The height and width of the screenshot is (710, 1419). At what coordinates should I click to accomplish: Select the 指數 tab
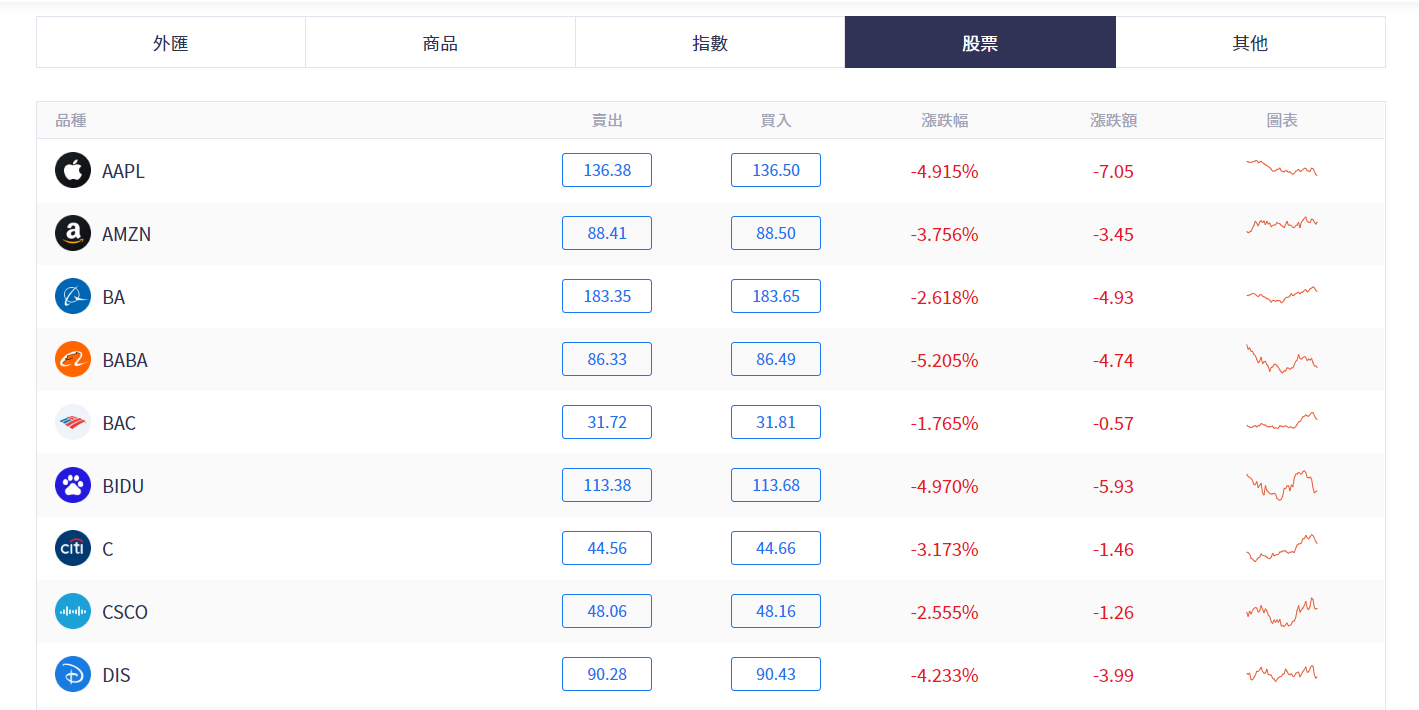tap(710, 43)
